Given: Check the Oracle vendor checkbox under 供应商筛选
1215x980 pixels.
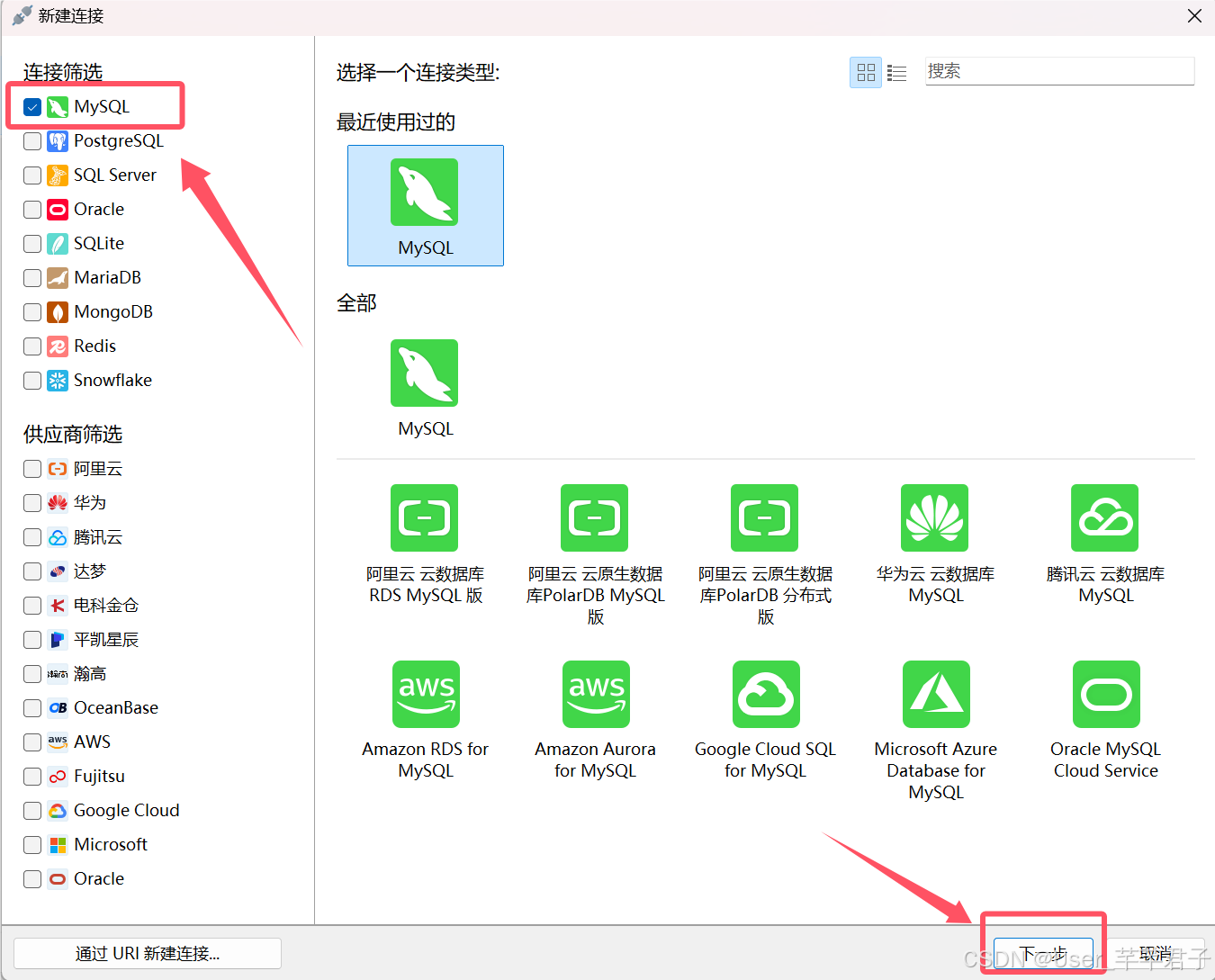Looking at the screenshot, I should click(x=32, y=879).
